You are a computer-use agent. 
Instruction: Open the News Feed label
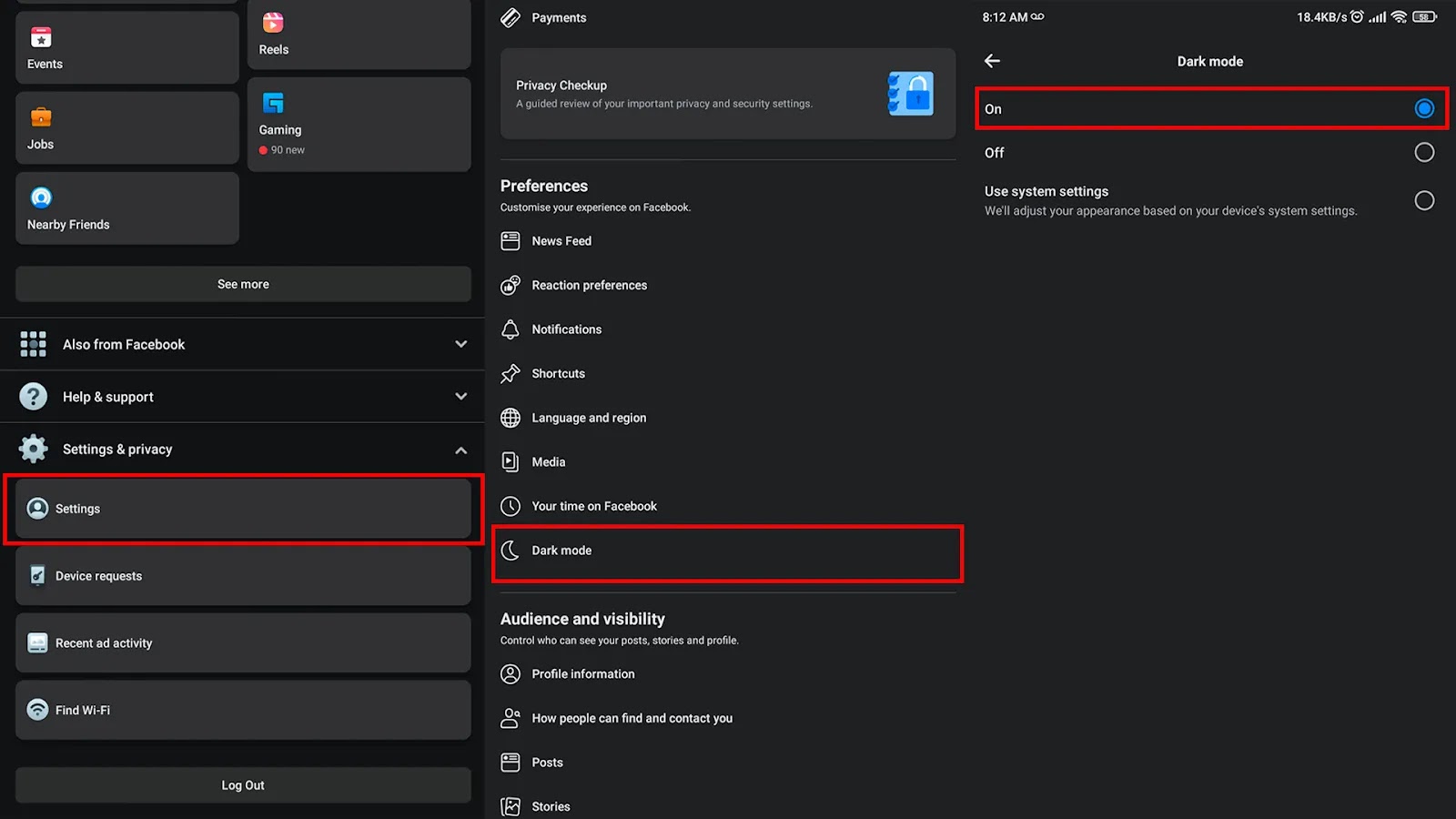coord(561,241)
